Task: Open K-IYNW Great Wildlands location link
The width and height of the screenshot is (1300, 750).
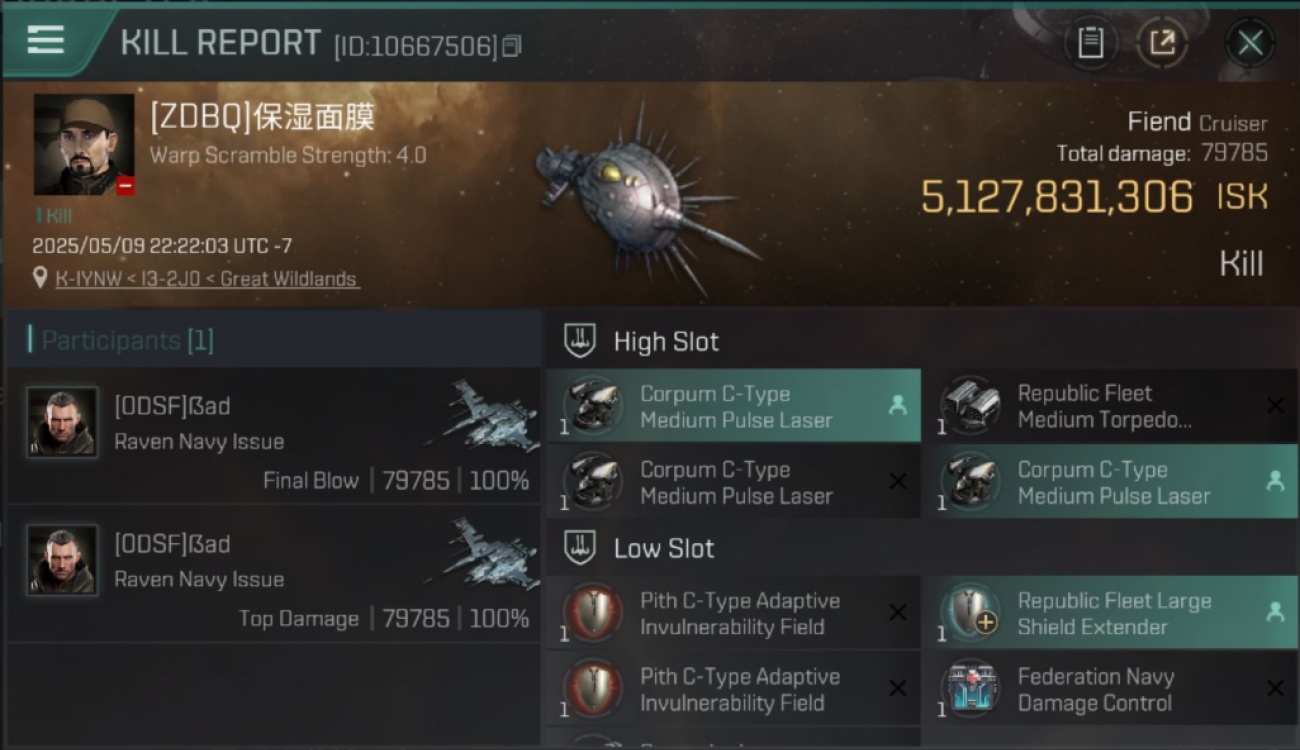Action: [x=206, y=279]
